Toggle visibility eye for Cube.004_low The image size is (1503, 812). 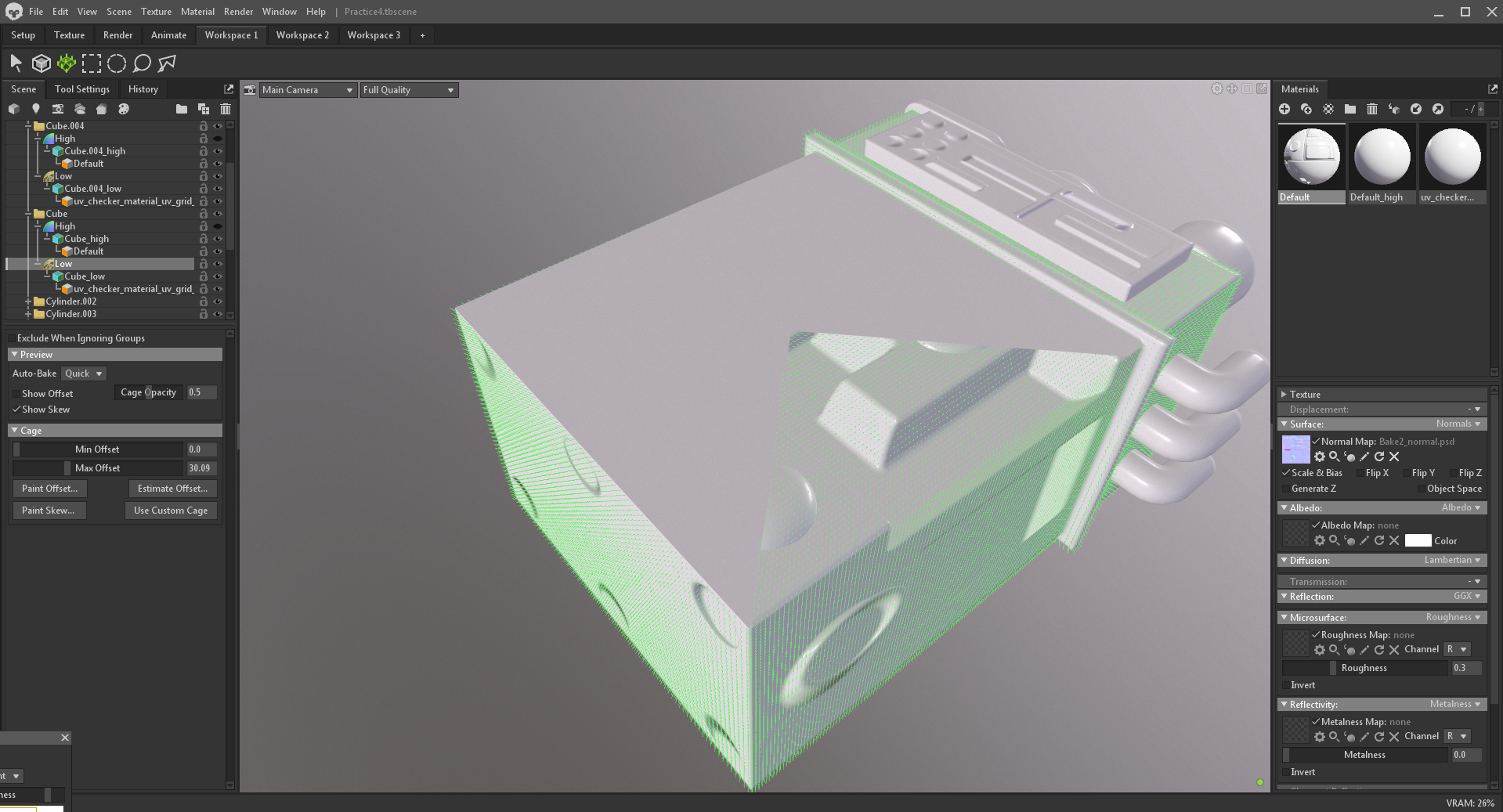pyautogui.click(x=218, y=189)
